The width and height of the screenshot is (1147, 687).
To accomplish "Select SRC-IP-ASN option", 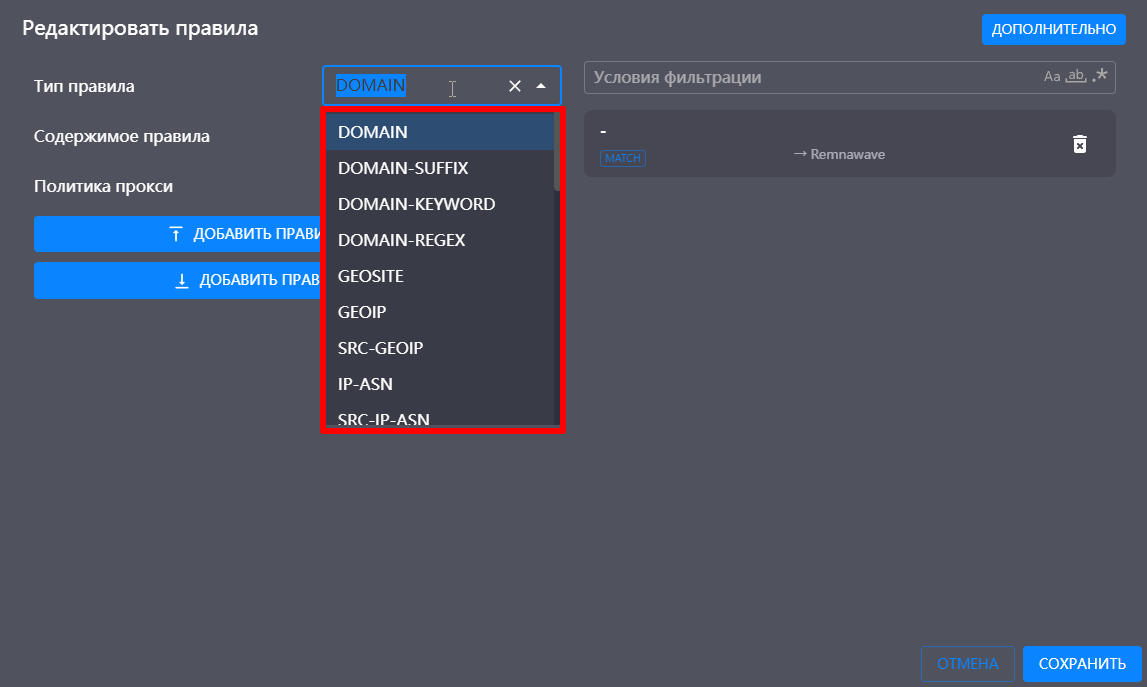I will pyautogui.click(x=440, y=416).
